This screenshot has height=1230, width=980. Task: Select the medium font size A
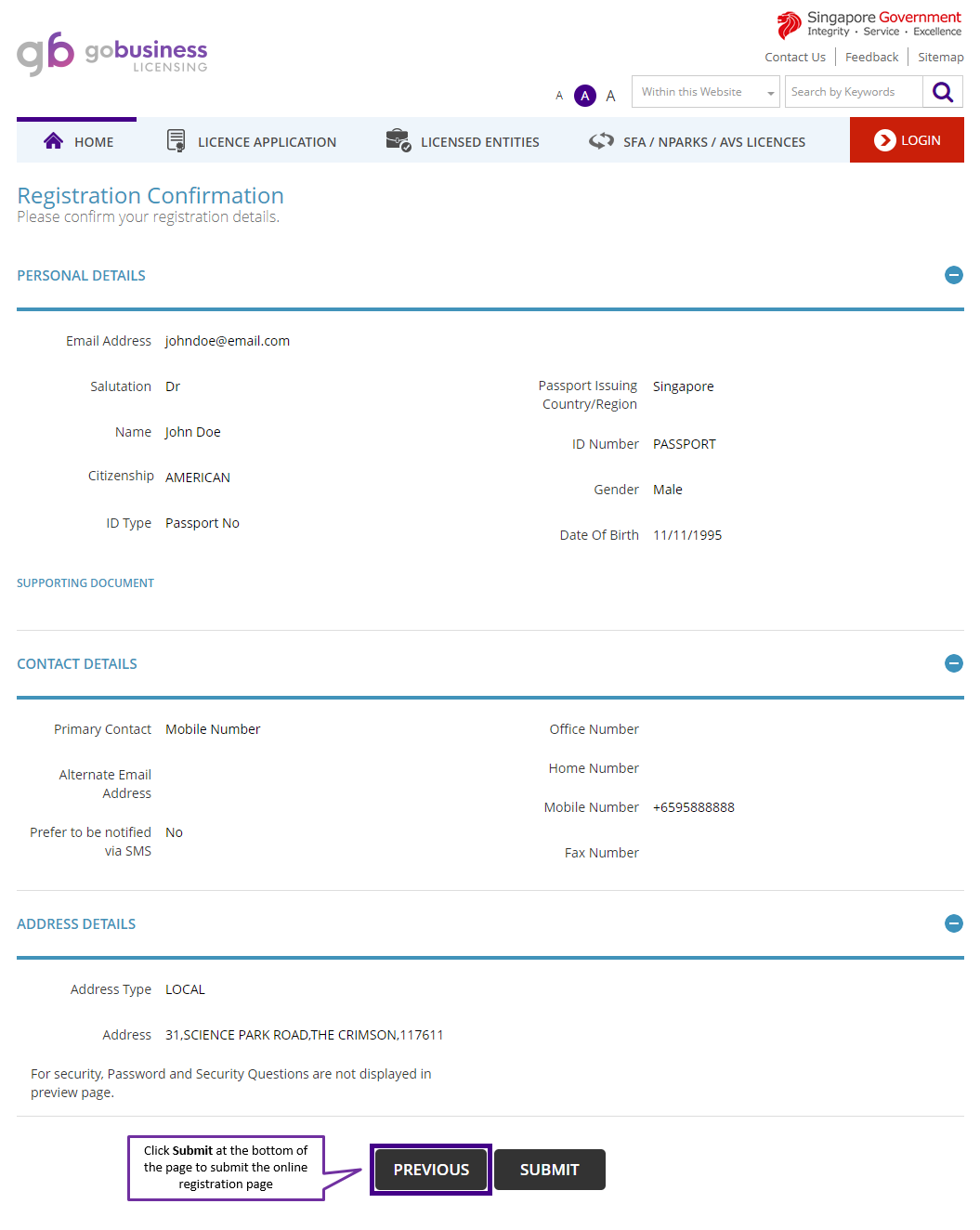585,96
